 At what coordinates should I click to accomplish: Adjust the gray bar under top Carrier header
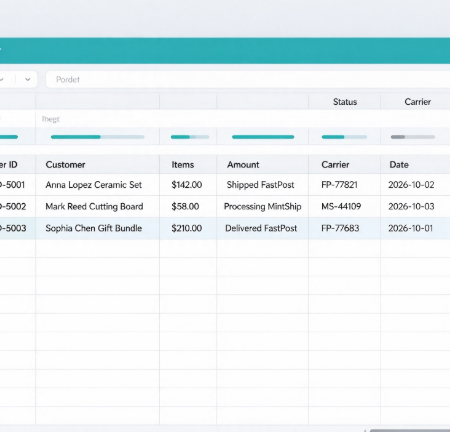tap(413, 137)
